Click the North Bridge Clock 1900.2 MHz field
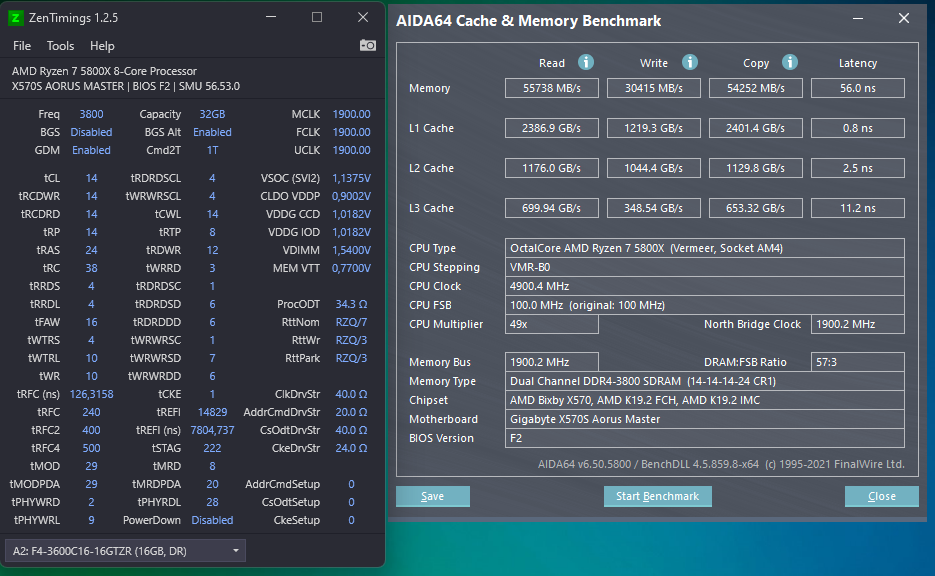935x576 pixels. click(857, 324)
